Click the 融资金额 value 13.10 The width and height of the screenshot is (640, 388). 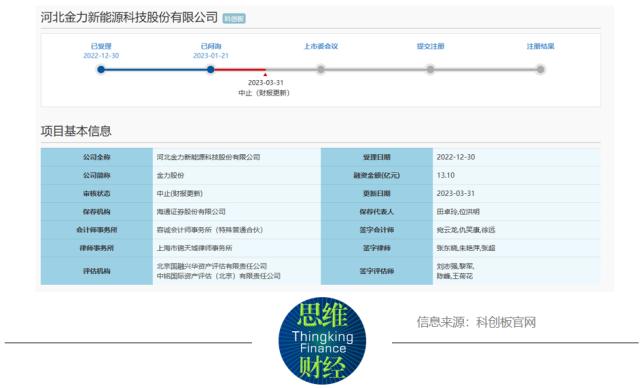point(446,175)
